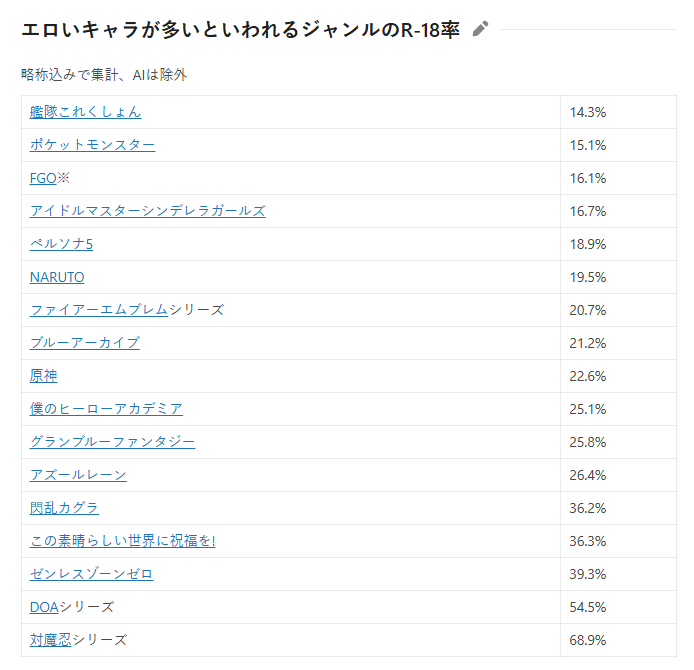Screen dimensions: 694x670
Task: Click the FGO link
Action: tap(43, 178)
